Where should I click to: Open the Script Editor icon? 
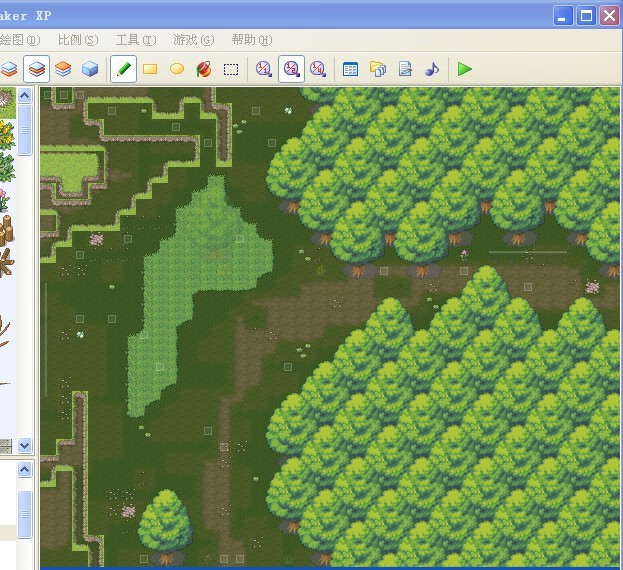click(x=405, y=69)
